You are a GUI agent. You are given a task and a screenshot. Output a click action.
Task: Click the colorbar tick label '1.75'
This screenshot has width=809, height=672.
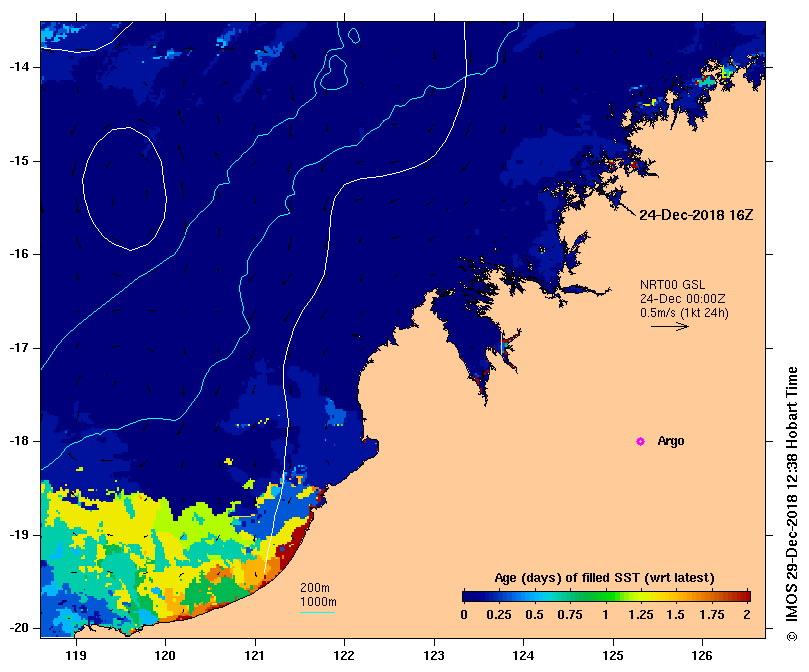[x=712, y=615]
